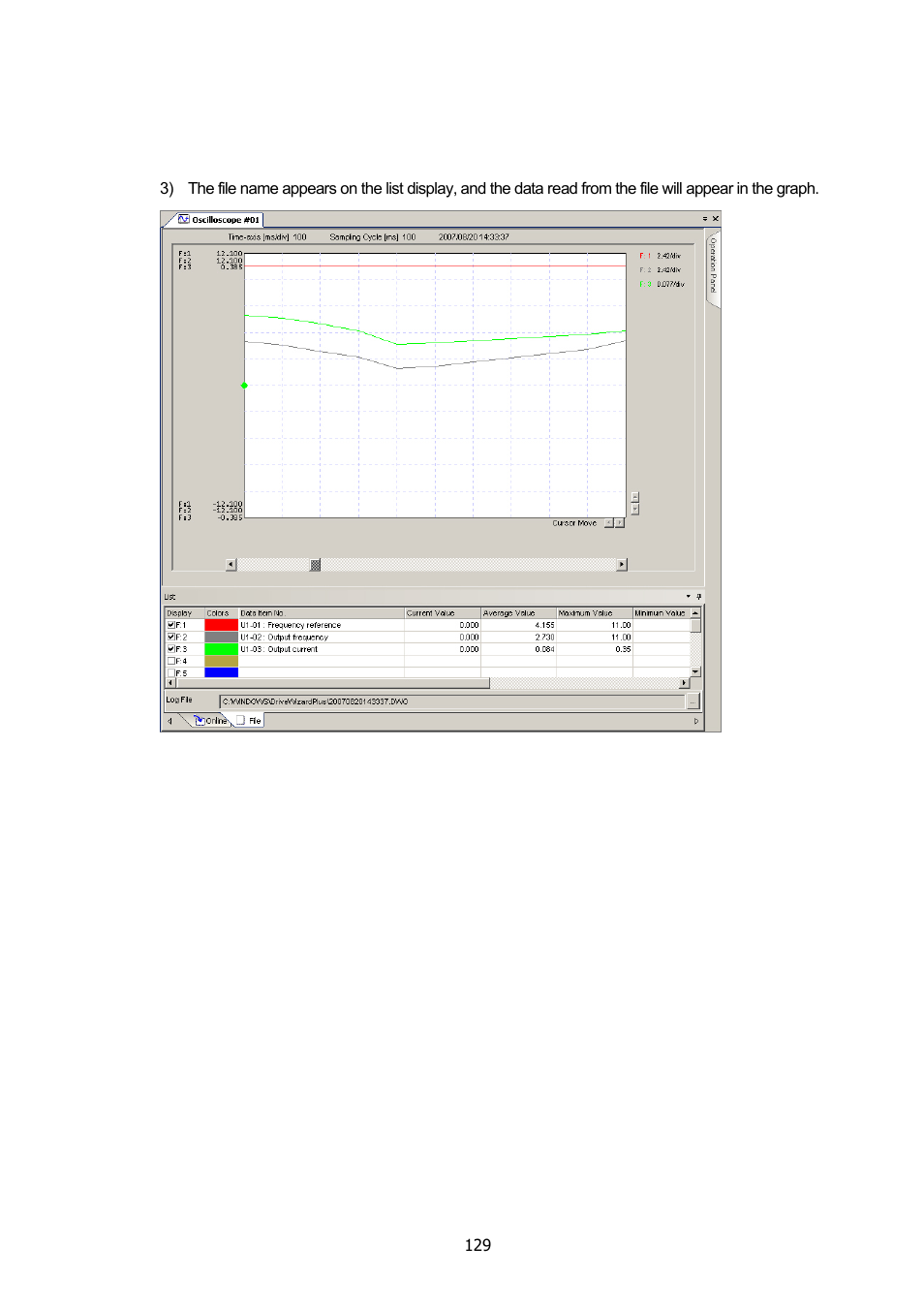
Task: Click the tab strip scroll-left arrow
Action: point(170,721)
